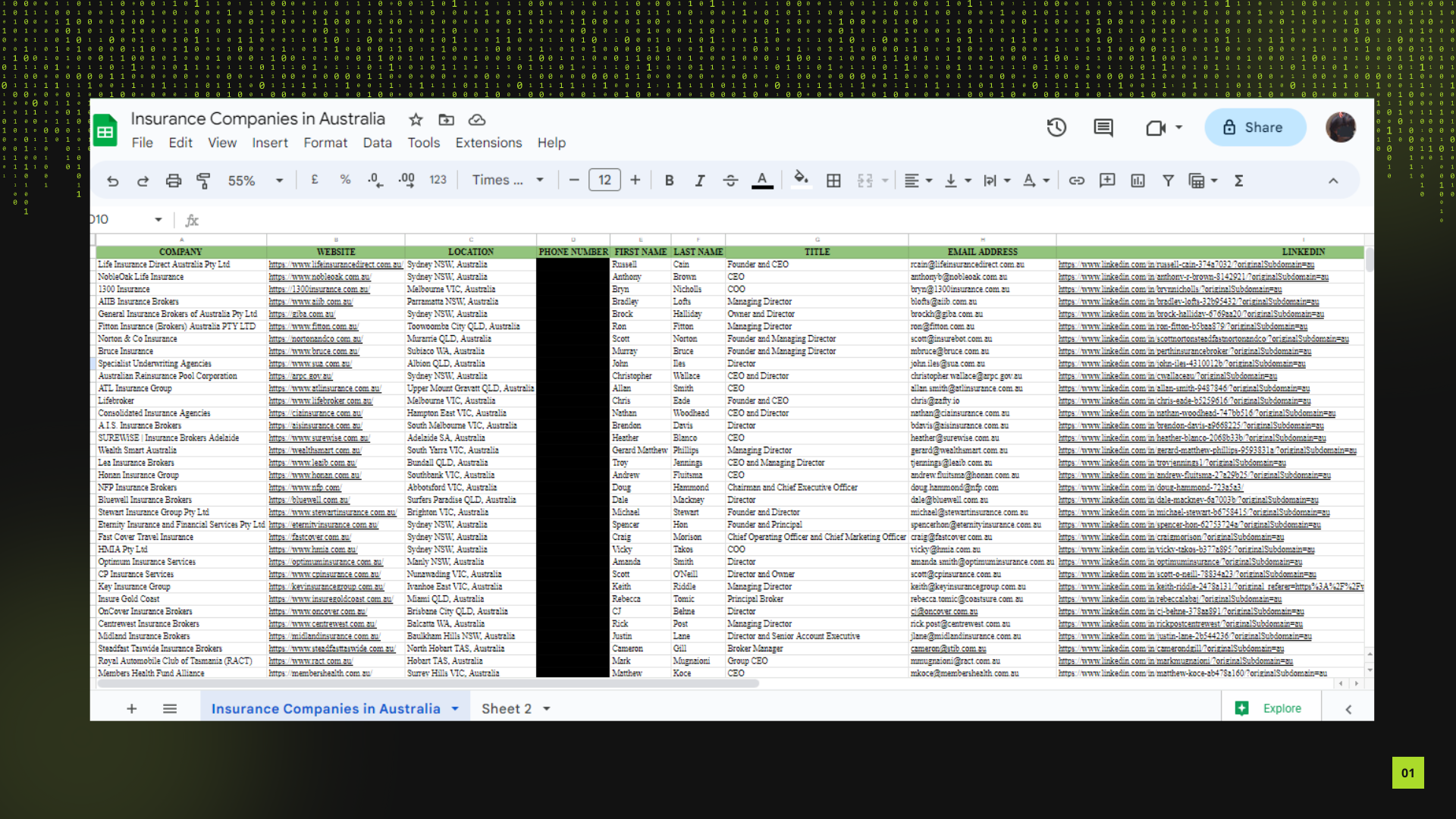Decrease font size with minus button
This screenshot has width=1456, height=819.
click(x=574, y=180)
